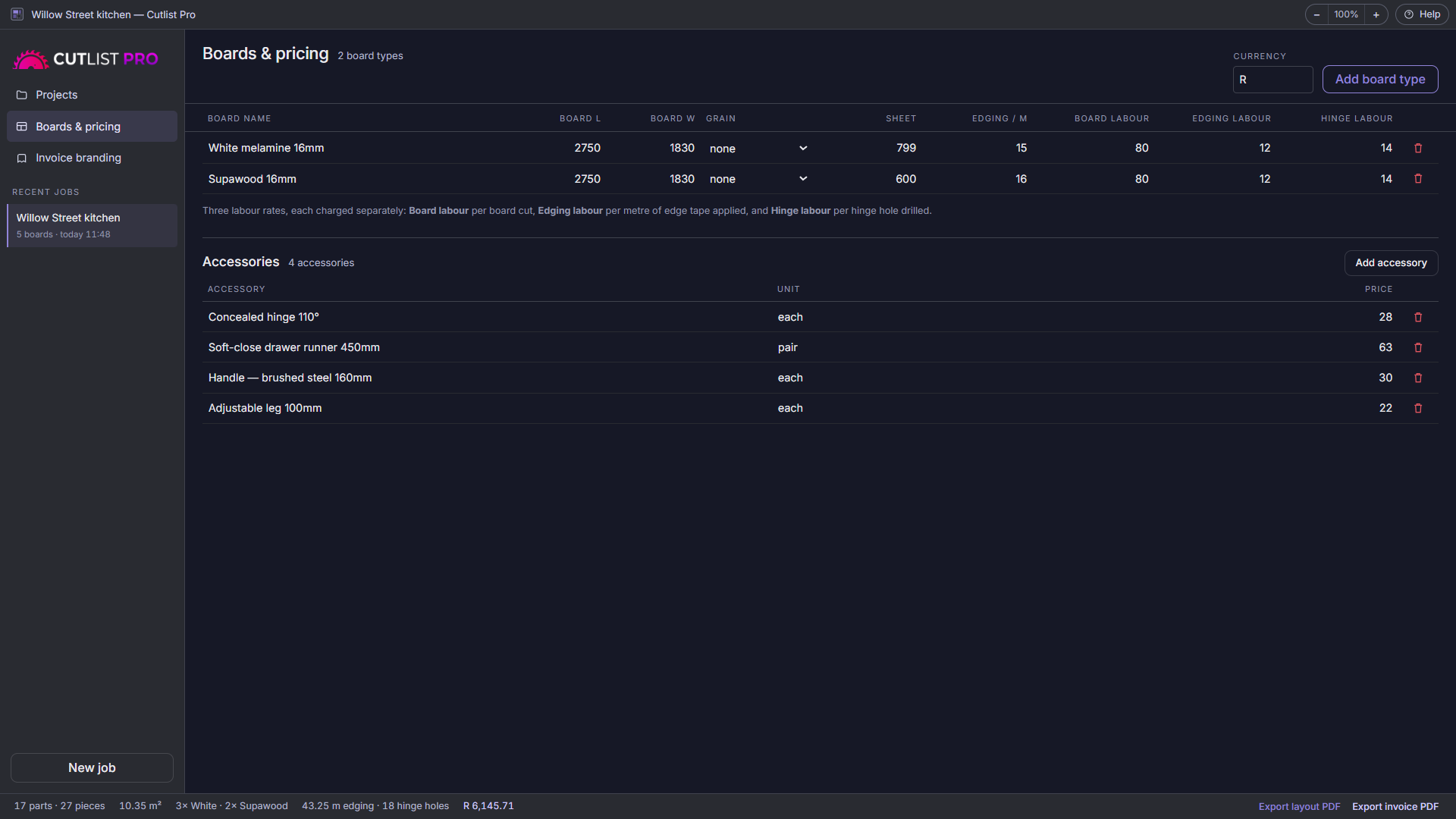
Task: Open Help from the title bar
Action: point(1422,14)
